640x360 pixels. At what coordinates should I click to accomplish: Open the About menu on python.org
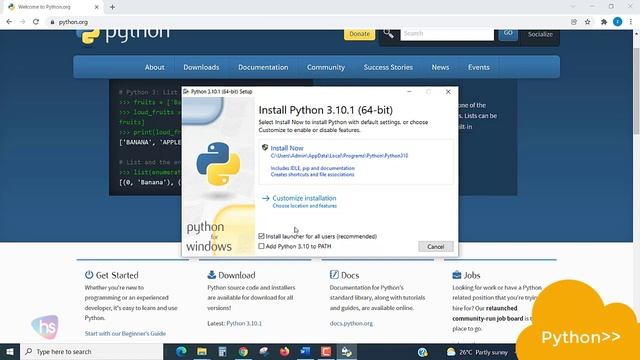coord(154,67)
